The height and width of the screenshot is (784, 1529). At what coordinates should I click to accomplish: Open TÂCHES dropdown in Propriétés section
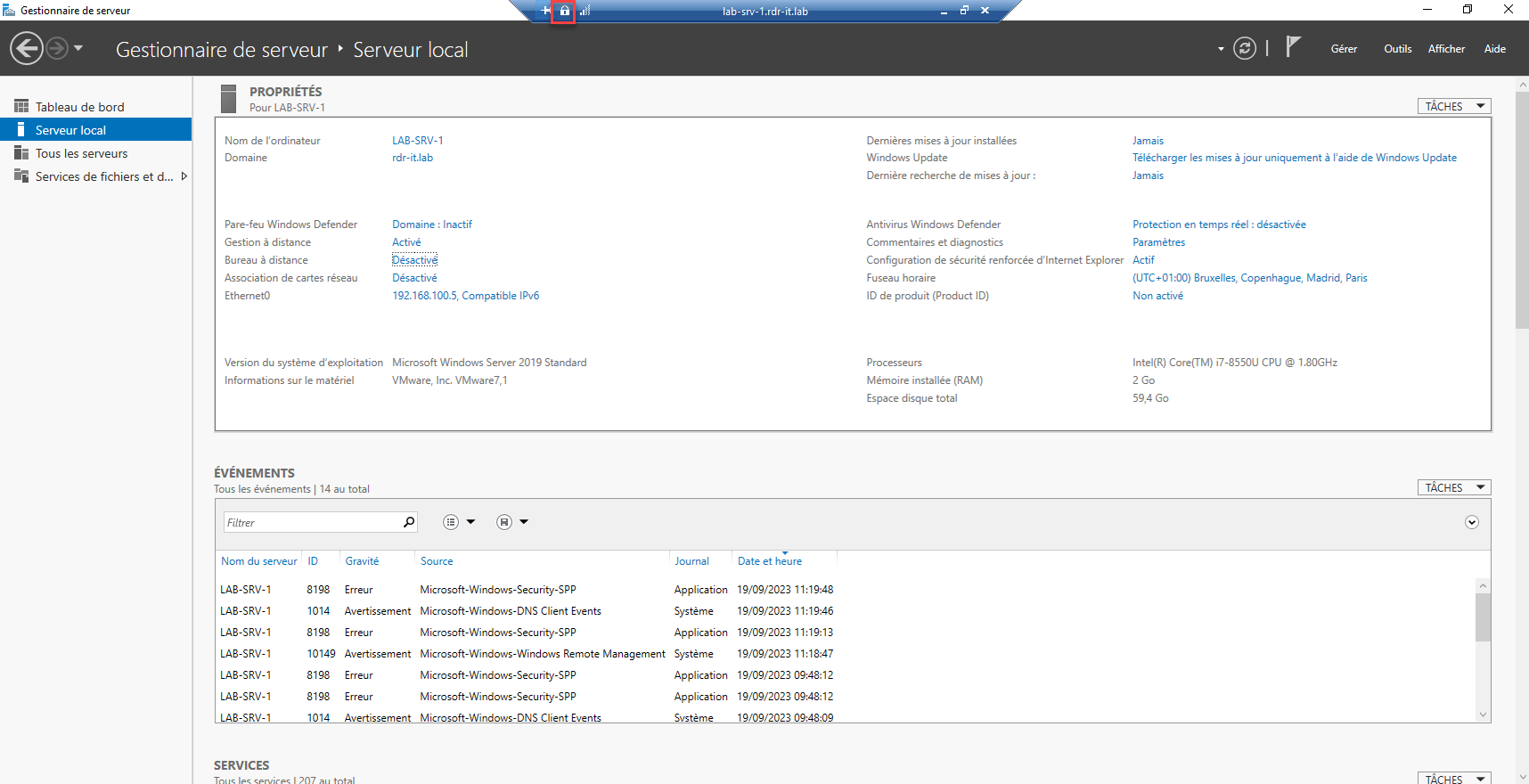coord(1453,106)
